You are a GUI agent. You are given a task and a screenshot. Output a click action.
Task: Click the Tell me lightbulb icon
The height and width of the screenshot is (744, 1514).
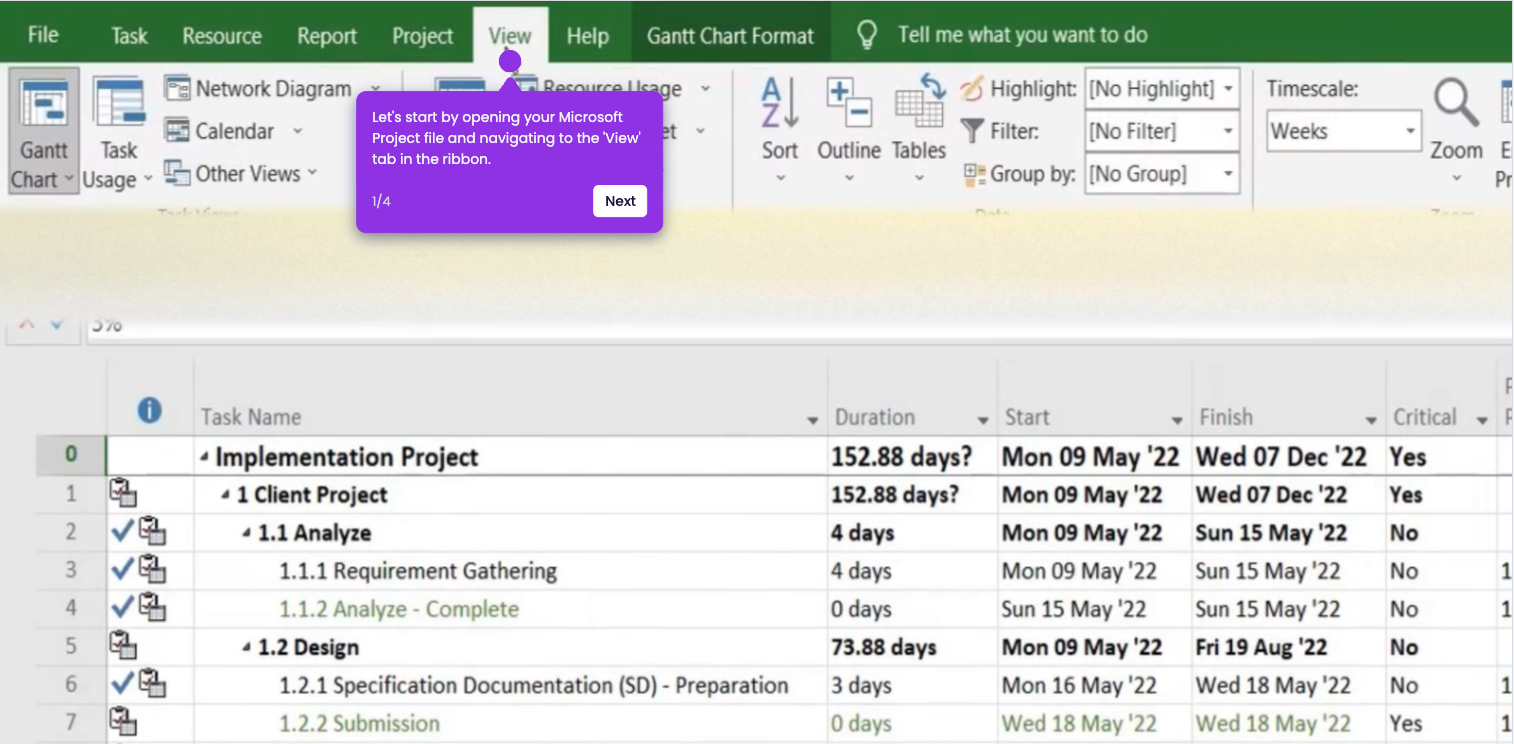pyautogui.click(x=867, y=35)
